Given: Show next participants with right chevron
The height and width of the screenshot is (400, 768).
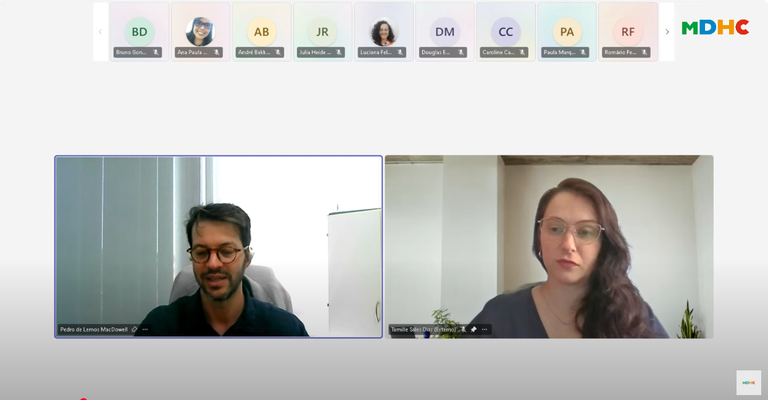Looking at the screenshot, I should pyautogui.click(x=667, y=32).
